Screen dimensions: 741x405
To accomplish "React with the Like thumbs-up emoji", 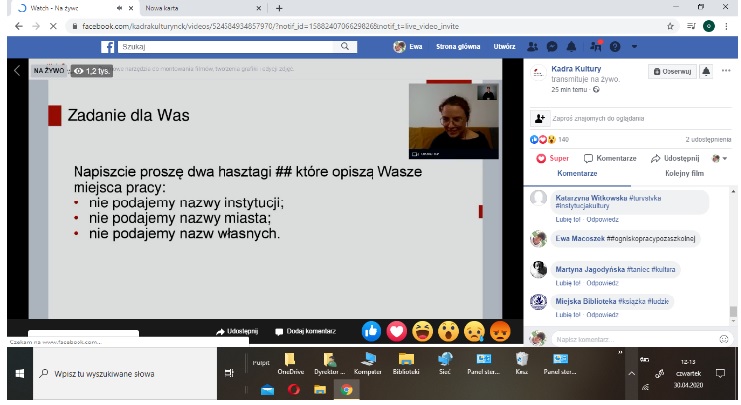I will (x=370, y=330).
